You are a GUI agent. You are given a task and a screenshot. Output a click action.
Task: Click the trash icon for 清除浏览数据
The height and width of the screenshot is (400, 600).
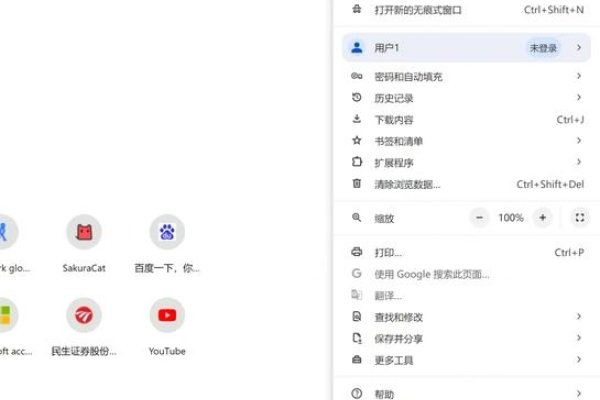[357, 183]
